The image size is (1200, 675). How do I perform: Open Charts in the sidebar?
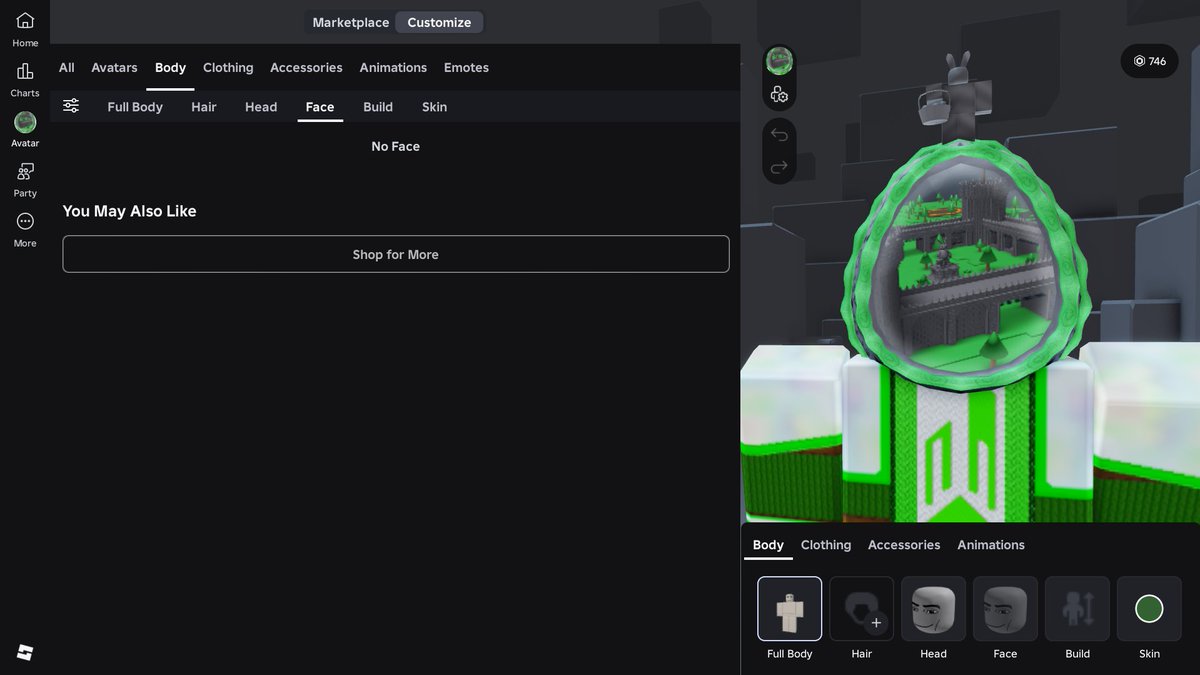coord(25,79)
